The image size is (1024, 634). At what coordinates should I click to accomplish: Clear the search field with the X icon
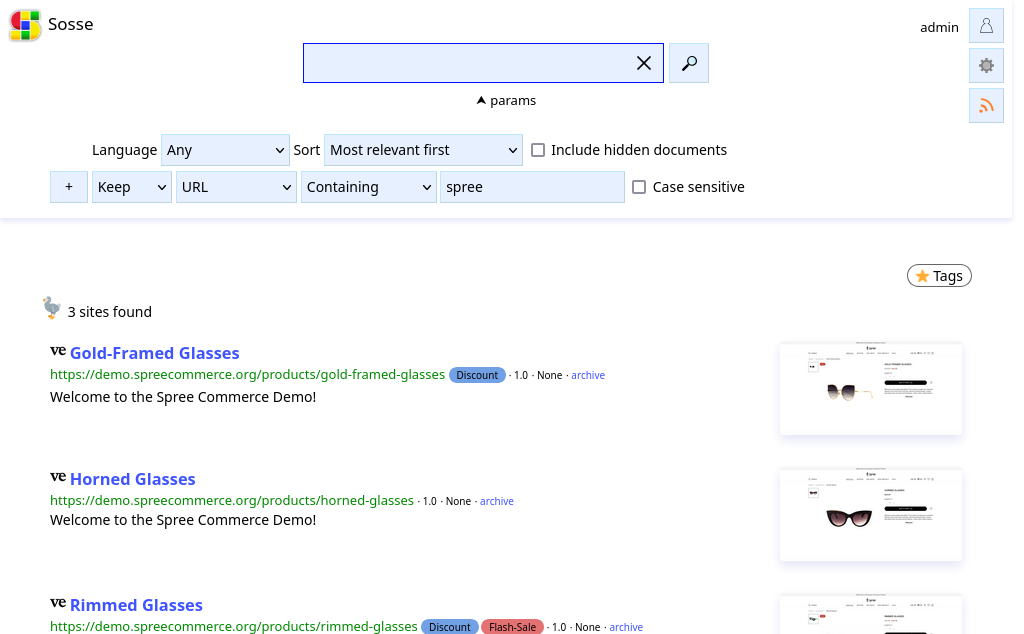[x=643, y=63]
